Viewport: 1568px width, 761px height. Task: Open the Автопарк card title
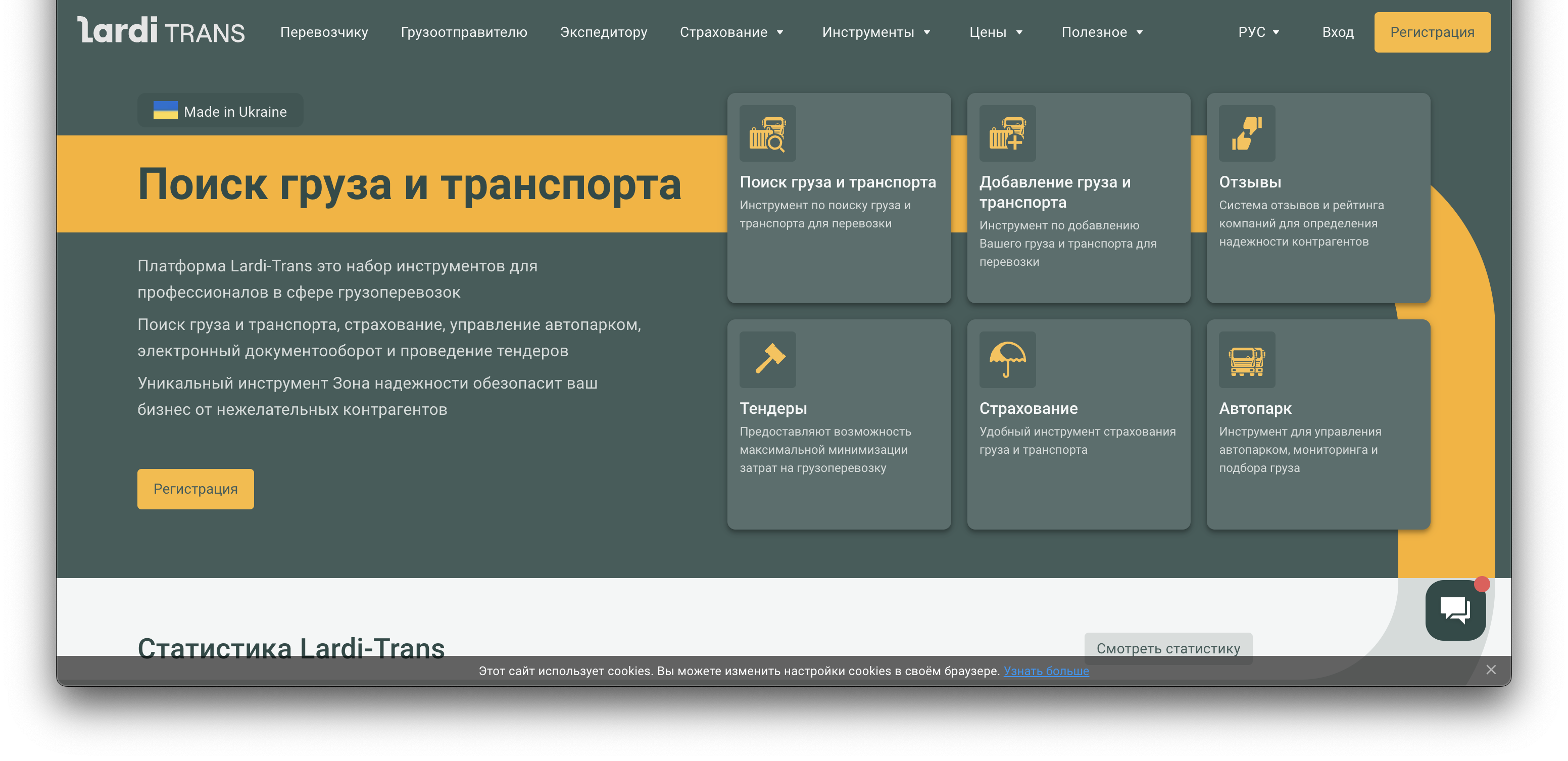tap(1255, 408)
